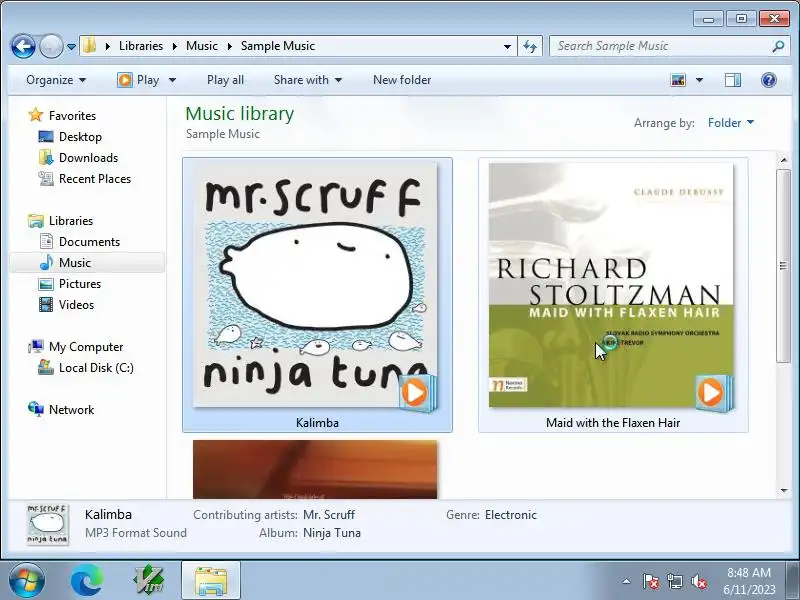The image size is (800, 600).
Task: Focus the Search Sample Music field
Action: click(662, 46)
